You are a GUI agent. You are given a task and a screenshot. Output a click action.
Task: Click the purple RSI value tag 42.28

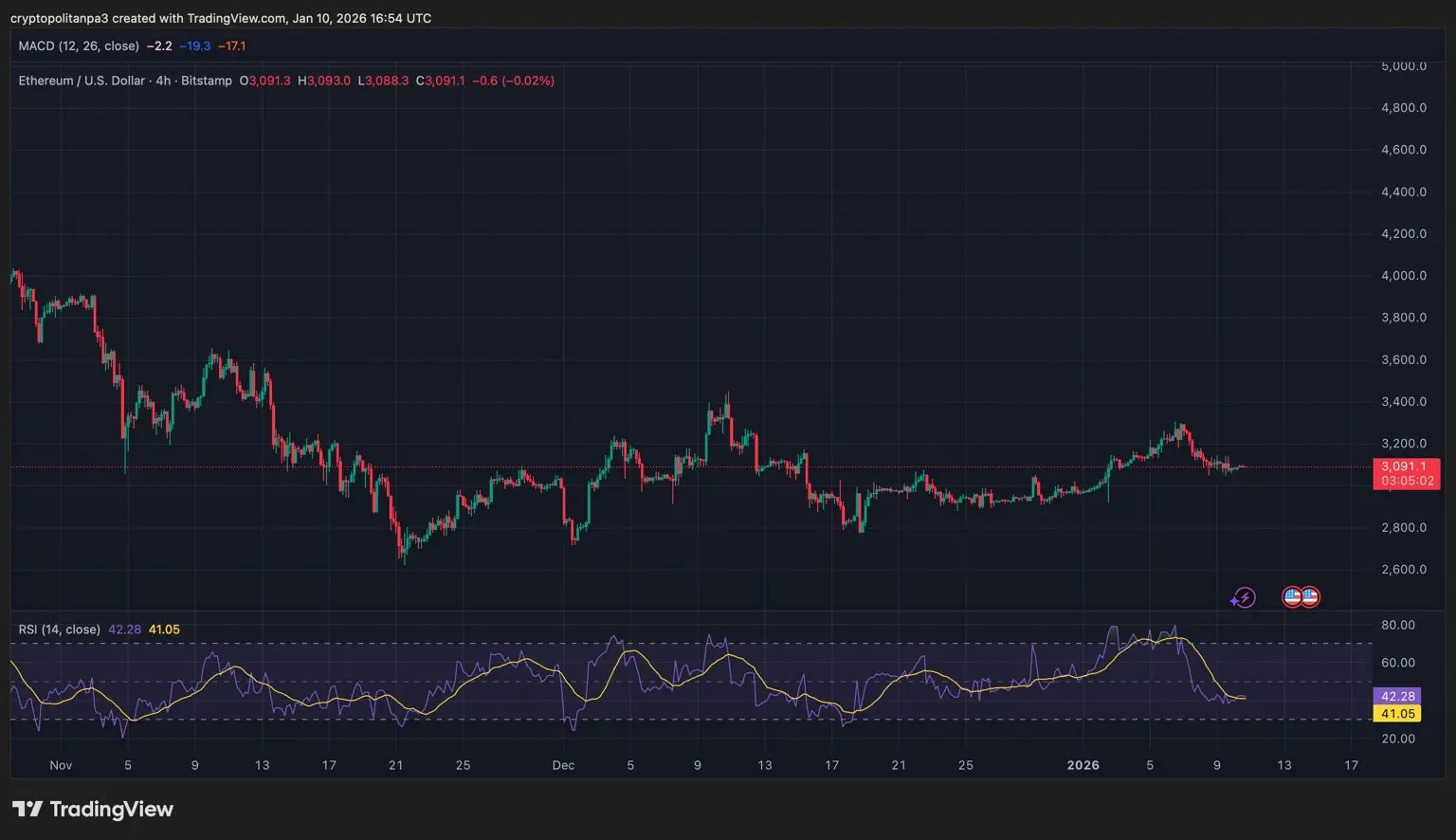(1397, 696)
